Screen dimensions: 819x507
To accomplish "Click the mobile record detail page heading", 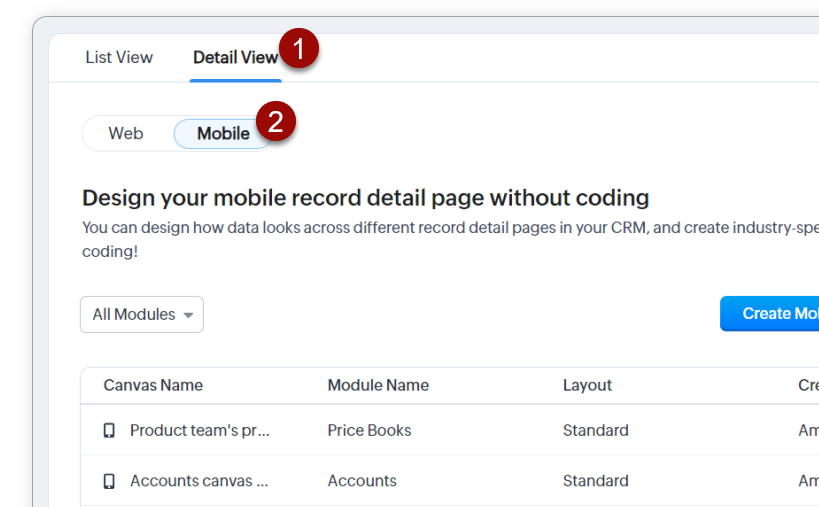I will [365, 197].
